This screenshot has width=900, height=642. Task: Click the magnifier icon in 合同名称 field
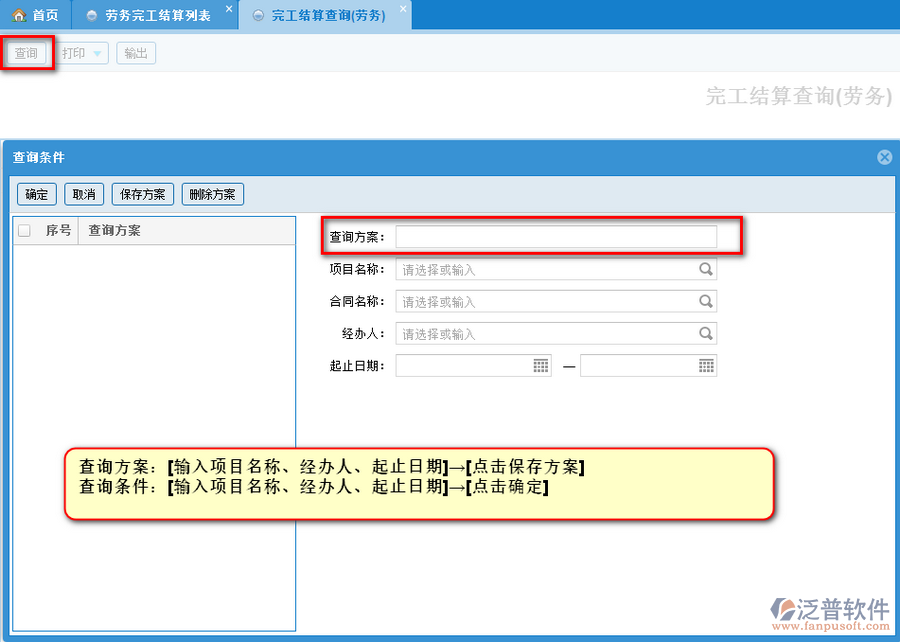[x=705, y=301]
